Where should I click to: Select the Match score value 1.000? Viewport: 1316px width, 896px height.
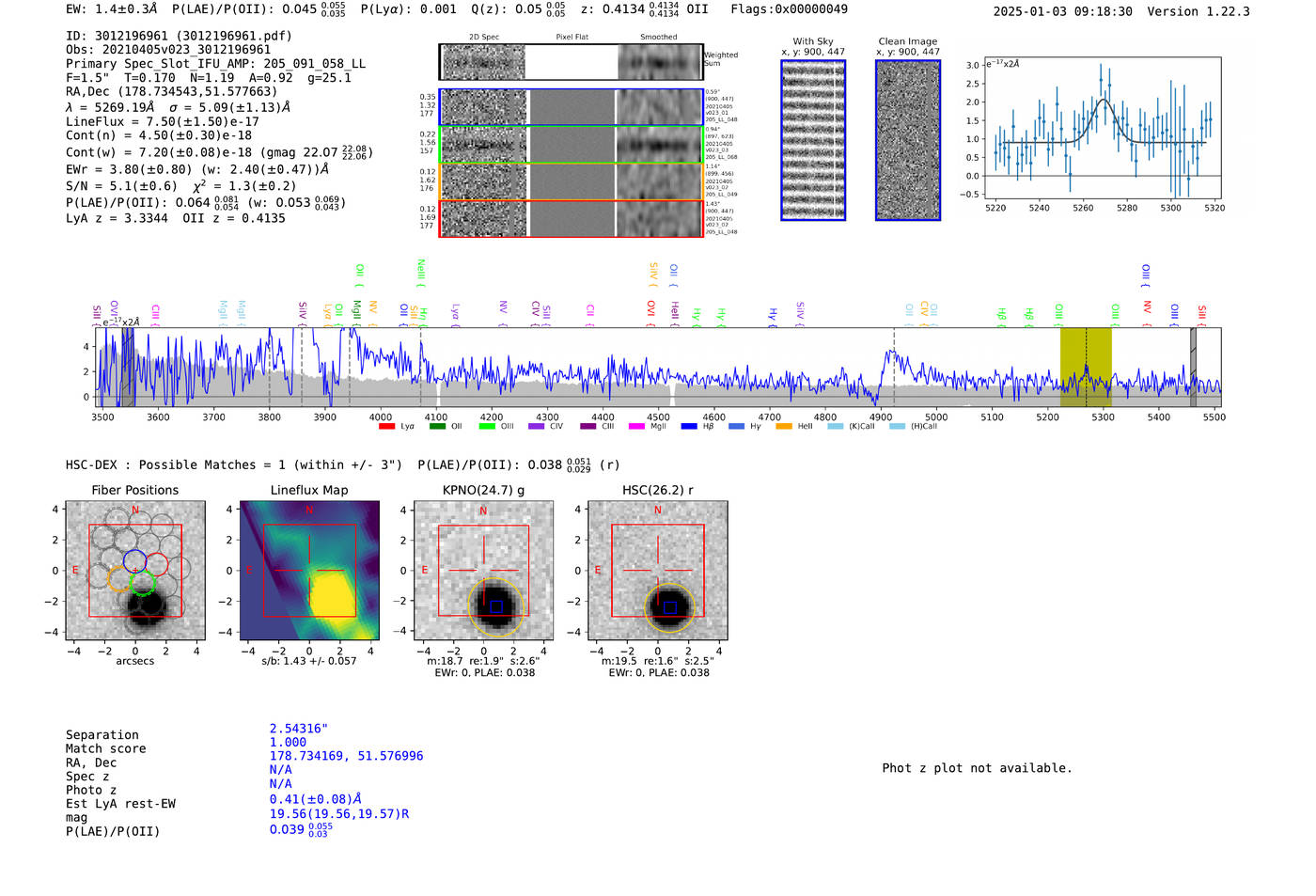pyautogui.click(x=288, y=743)
